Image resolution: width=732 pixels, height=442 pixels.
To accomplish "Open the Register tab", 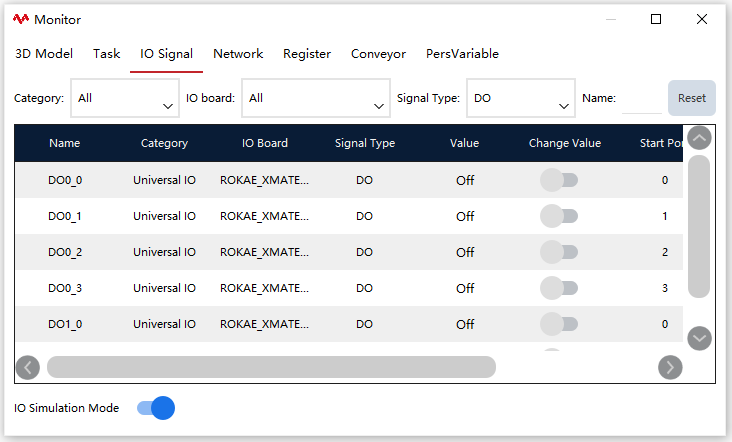I will (x=307, y=54).
